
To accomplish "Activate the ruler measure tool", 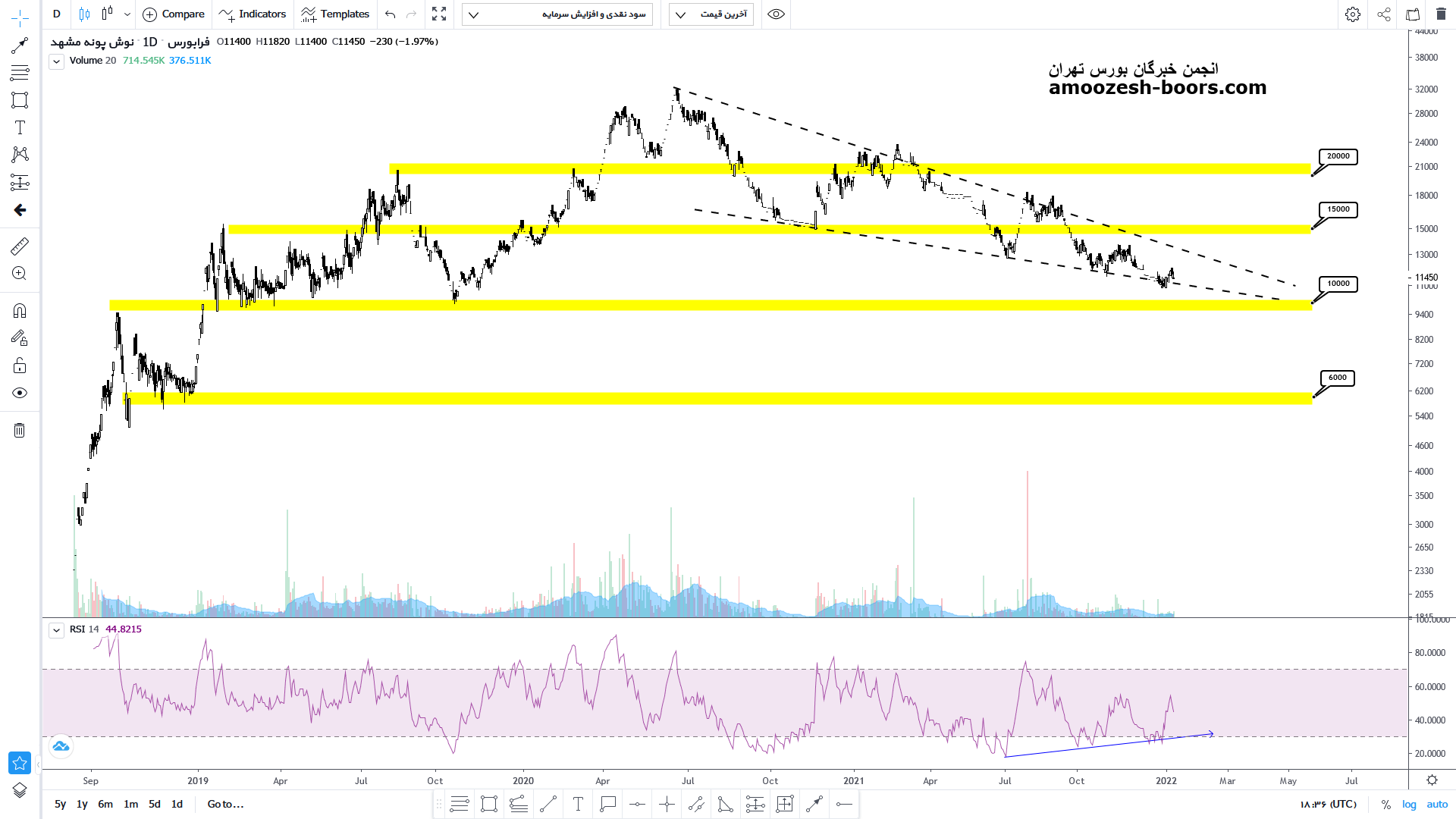I will (20, 246).
